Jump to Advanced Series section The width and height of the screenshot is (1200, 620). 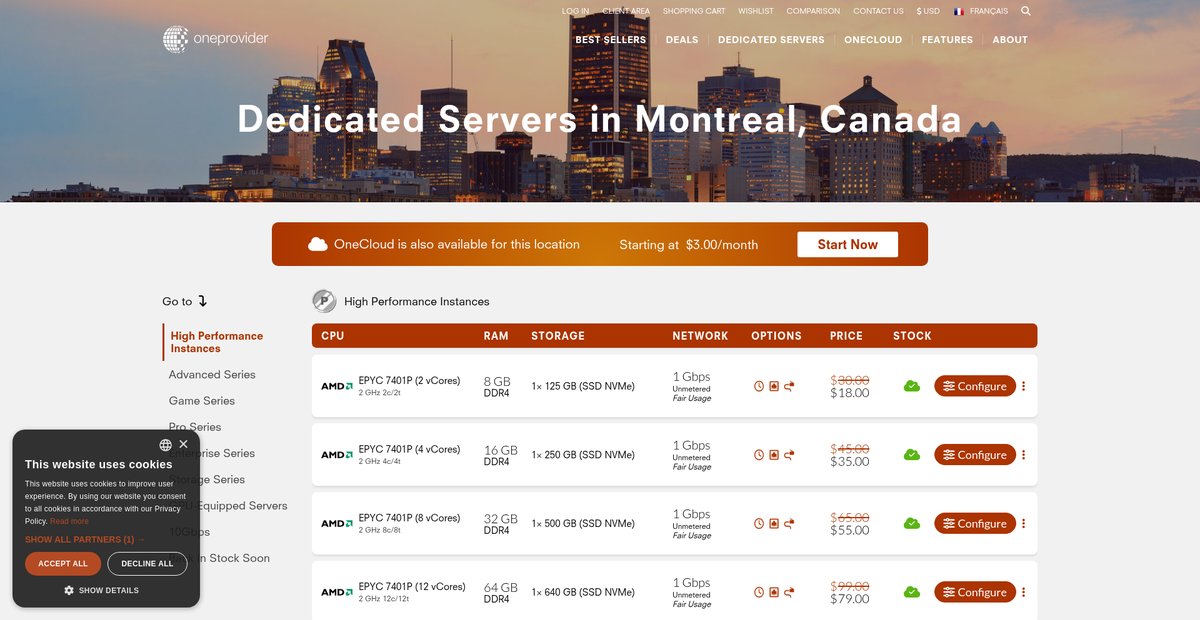coord(212,374)
